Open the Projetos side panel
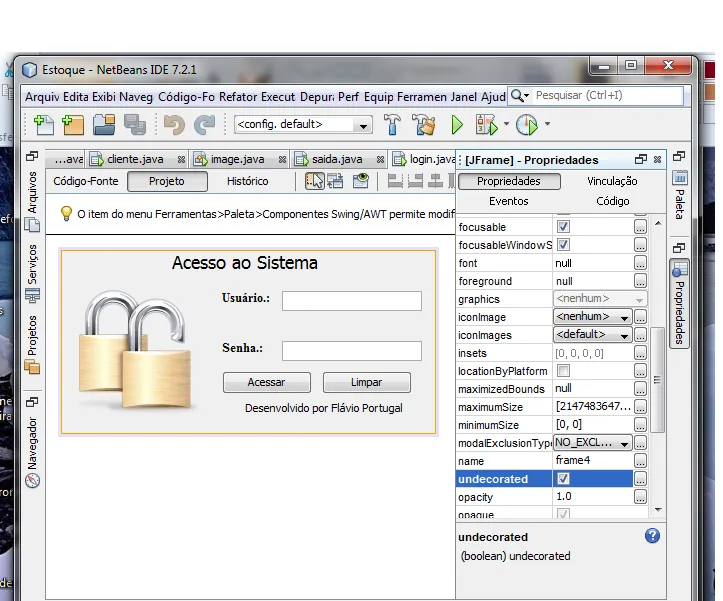Image resolution: width=723 pixels, height=601 pixels. pos(32,344)
